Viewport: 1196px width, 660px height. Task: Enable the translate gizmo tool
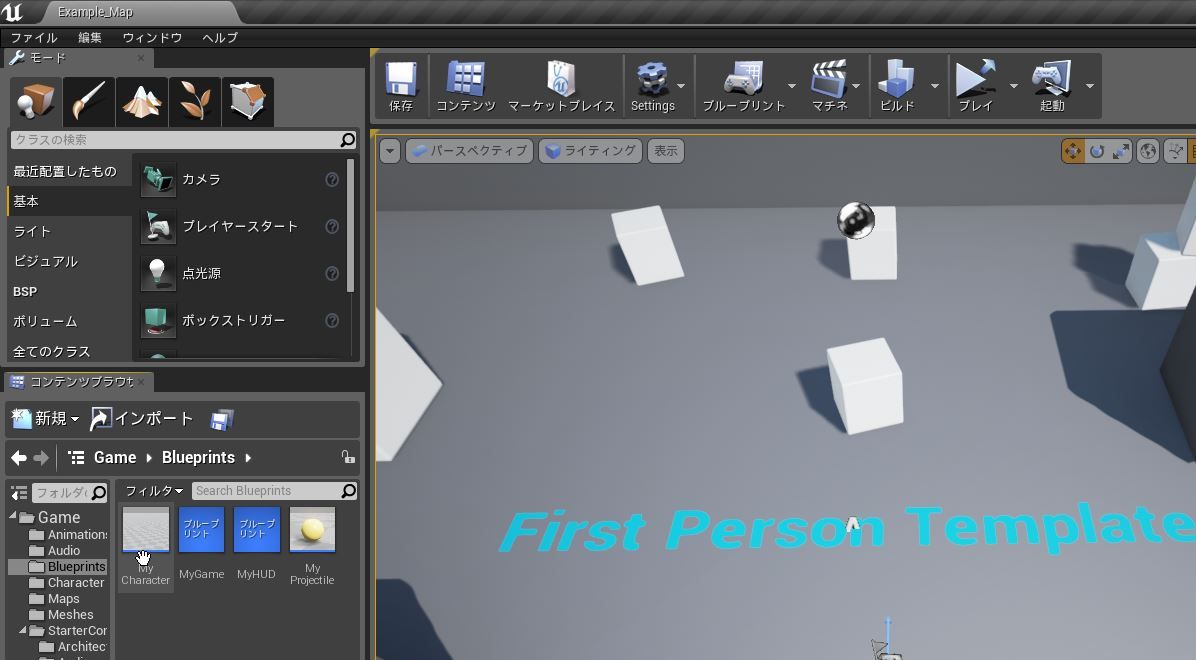coord(1072,151)
